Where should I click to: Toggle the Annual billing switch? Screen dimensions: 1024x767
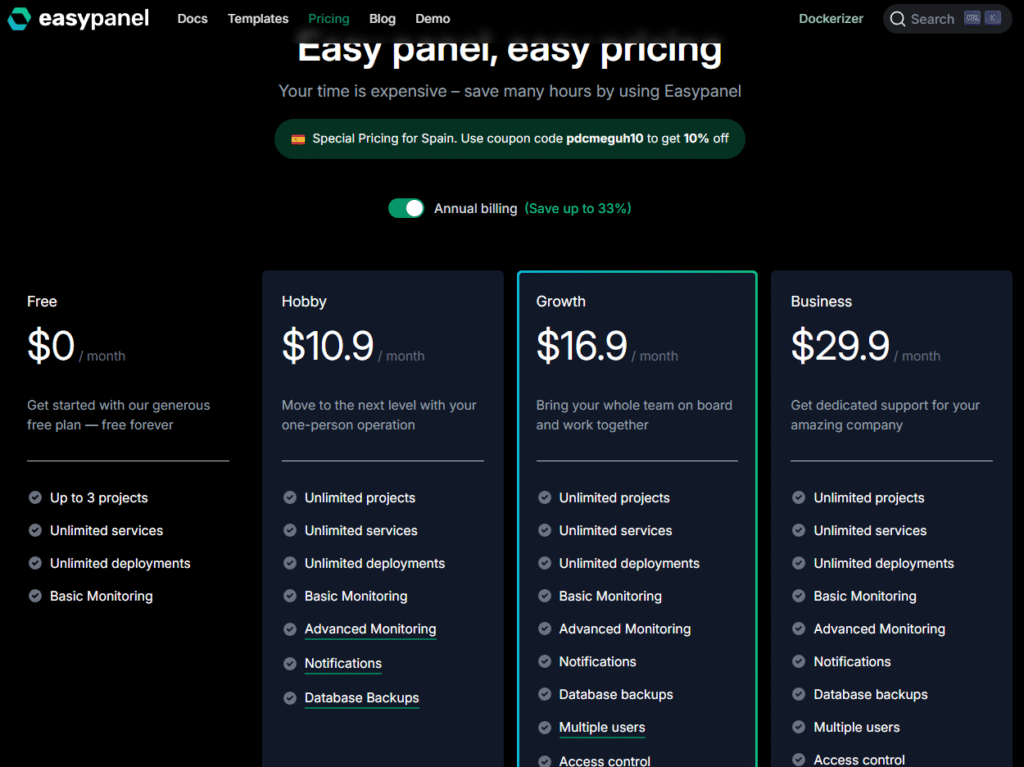pyautogui.click(x=406, y=208)
